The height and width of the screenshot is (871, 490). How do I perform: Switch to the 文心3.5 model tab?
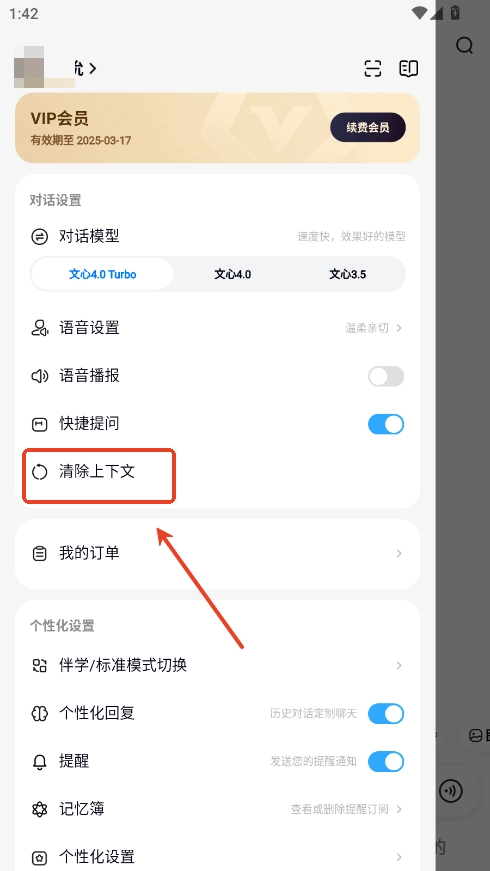pos(347,274)
